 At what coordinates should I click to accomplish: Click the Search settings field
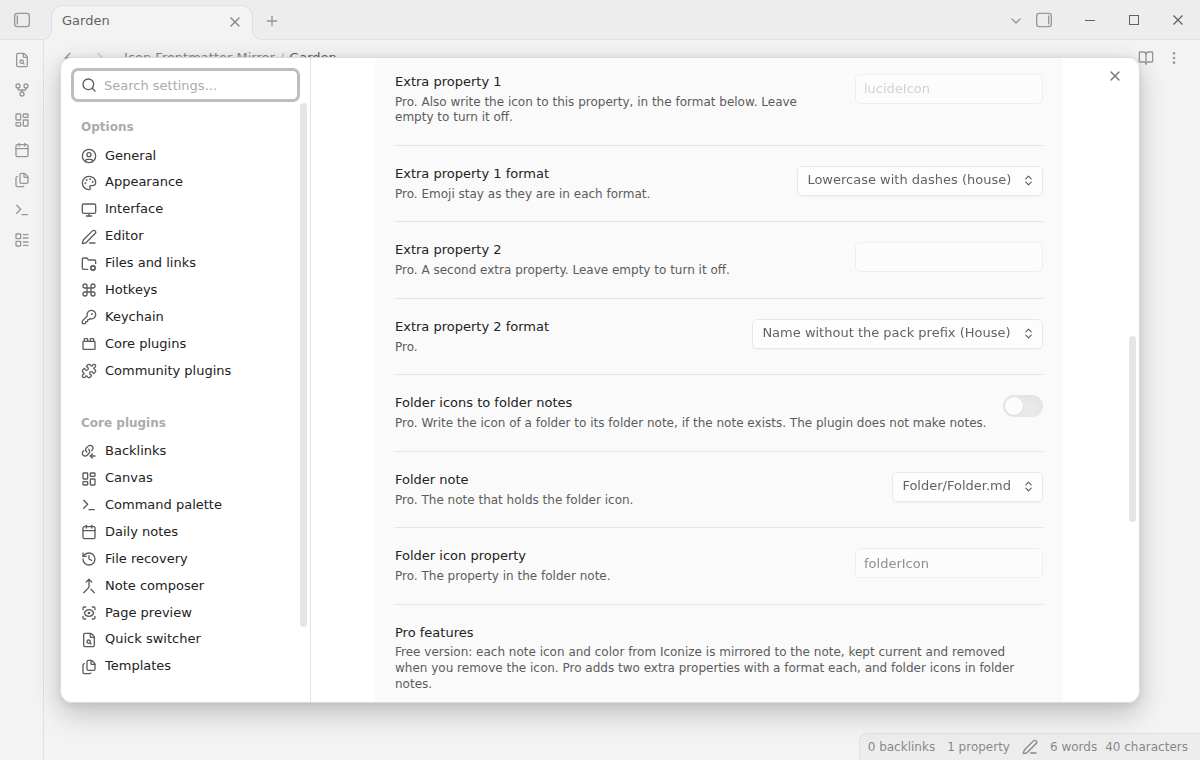point(185,85)
